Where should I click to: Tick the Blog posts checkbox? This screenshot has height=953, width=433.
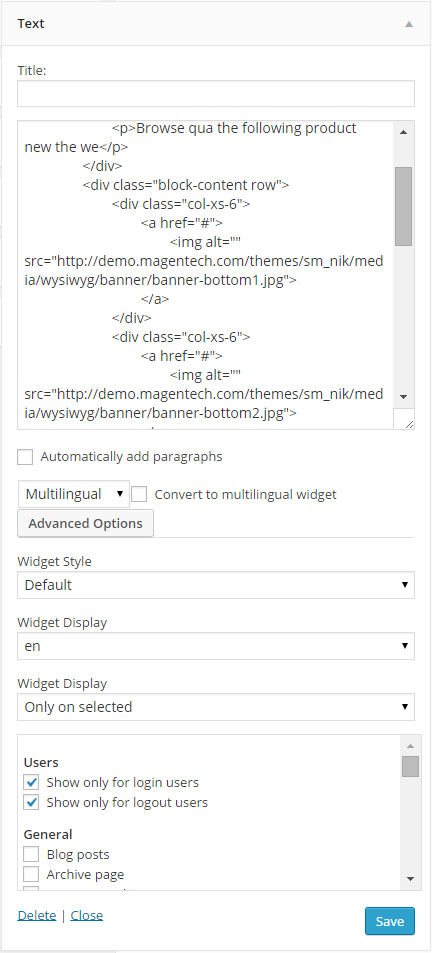[x=31, y=855]
